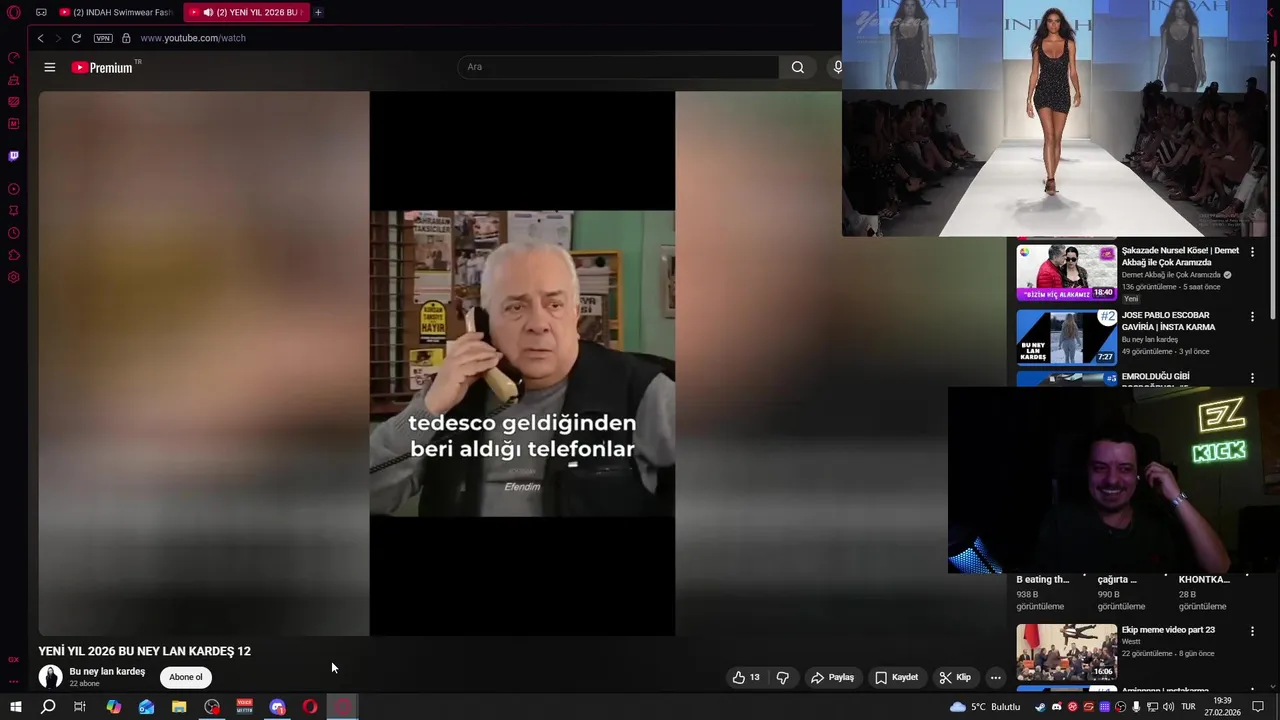Open JOSE PABLO ESCOBAR GAVİRİA thumbnail
Viewport: 1280px width, 720px height.
pyautogui.click(x=1066, y=337)
